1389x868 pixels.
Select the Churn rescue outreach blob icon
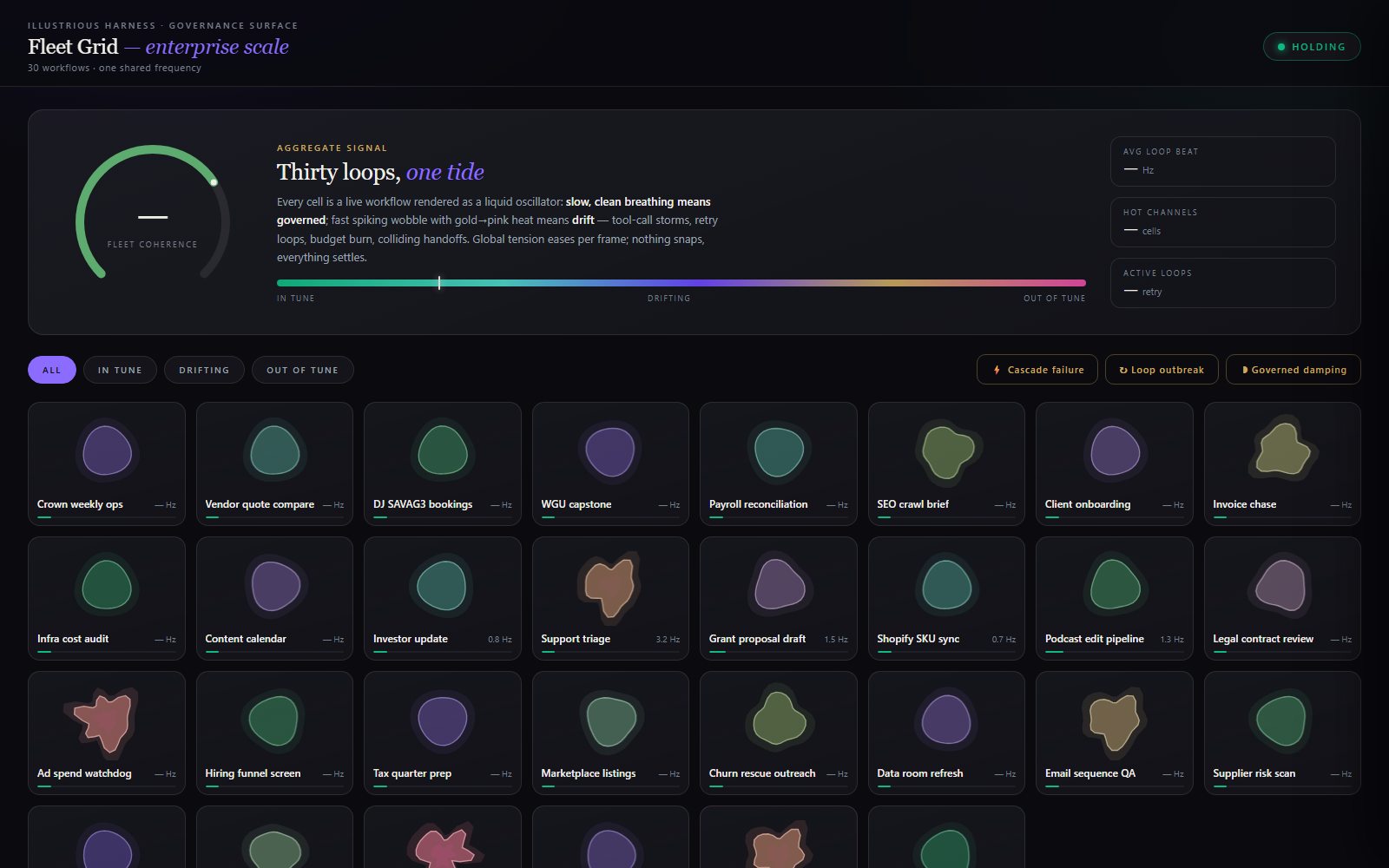(x=779, y=720)
